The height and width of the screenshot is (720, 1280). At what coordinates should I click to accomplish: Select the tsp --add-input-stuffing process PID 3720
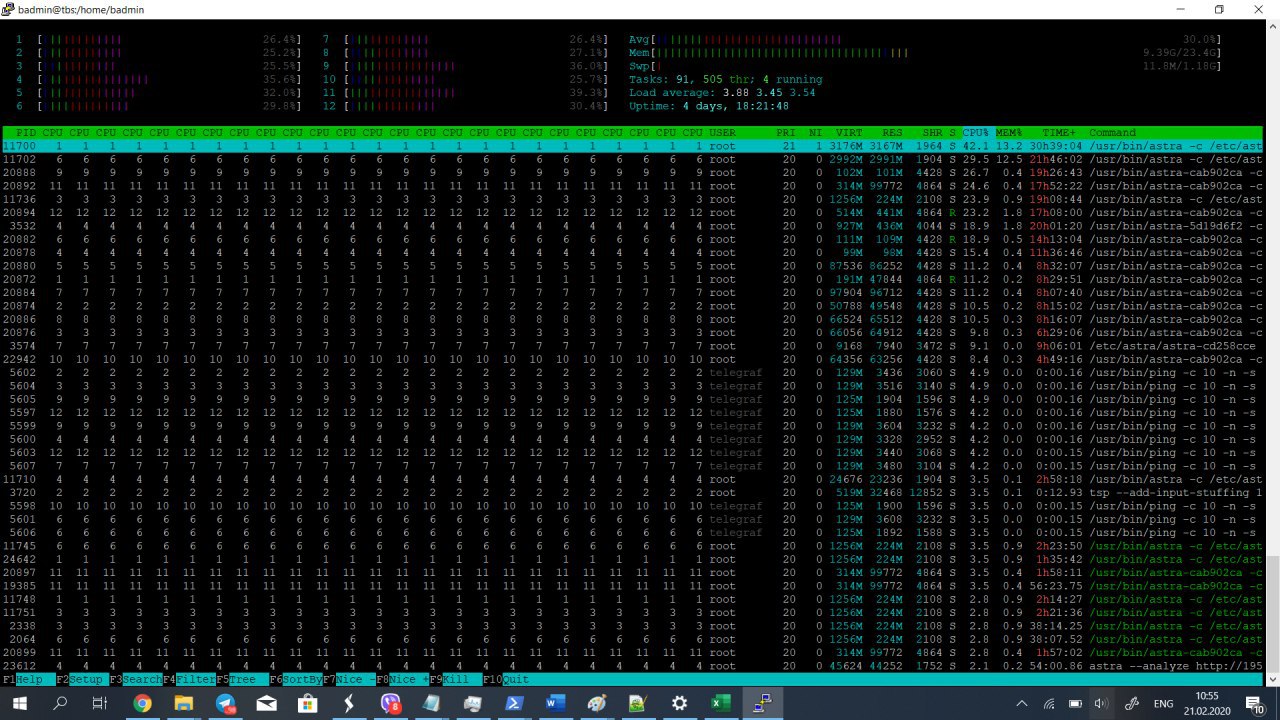click(x=632, y=492)
